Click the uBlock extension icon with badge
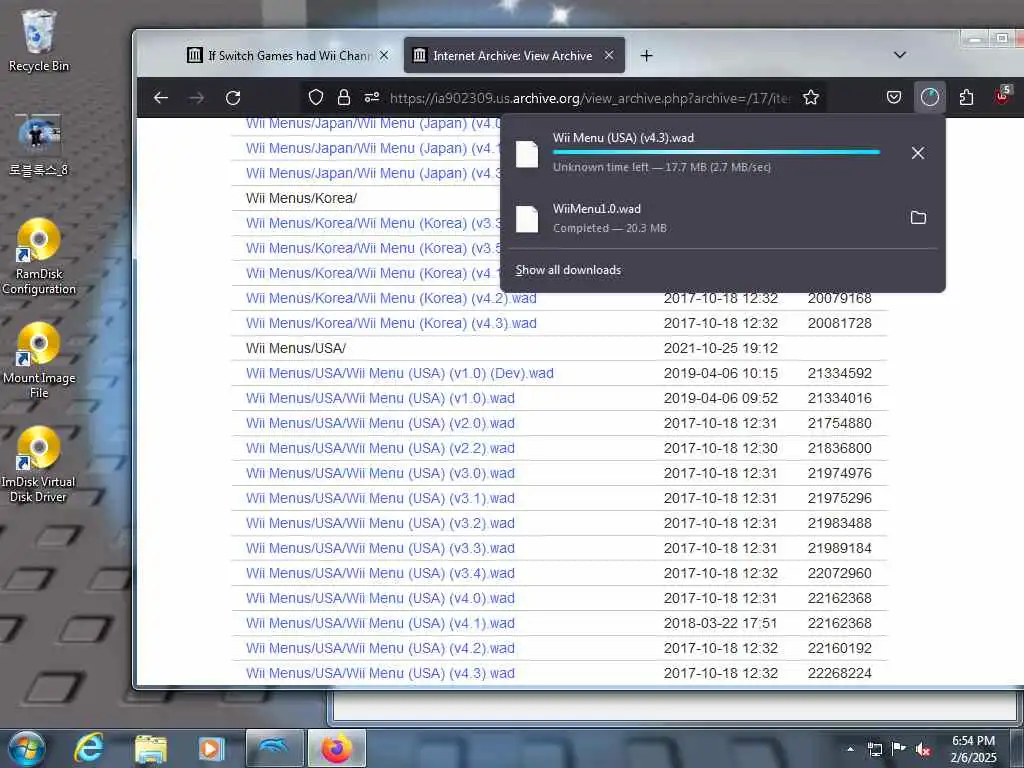This screenshot has height=768, width=1024. tap(1002, 96)
